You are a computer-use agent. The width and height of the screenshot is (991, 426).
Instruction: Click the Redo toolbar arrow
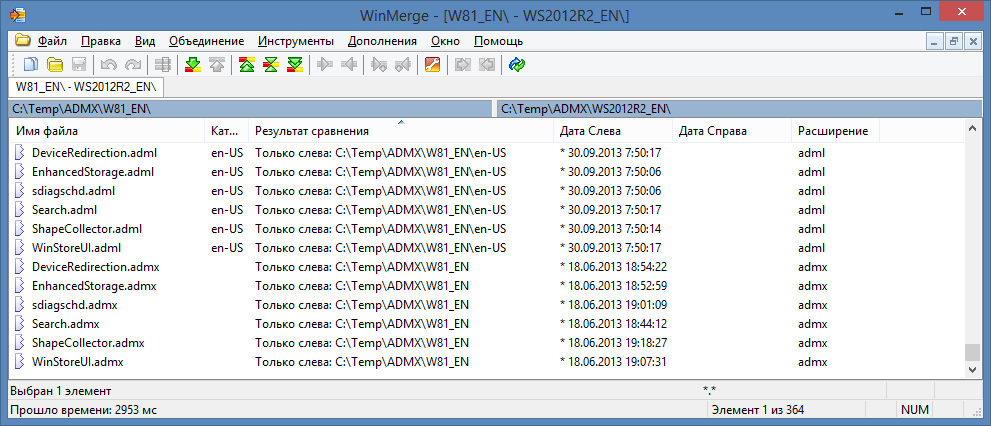click(133, 64)
